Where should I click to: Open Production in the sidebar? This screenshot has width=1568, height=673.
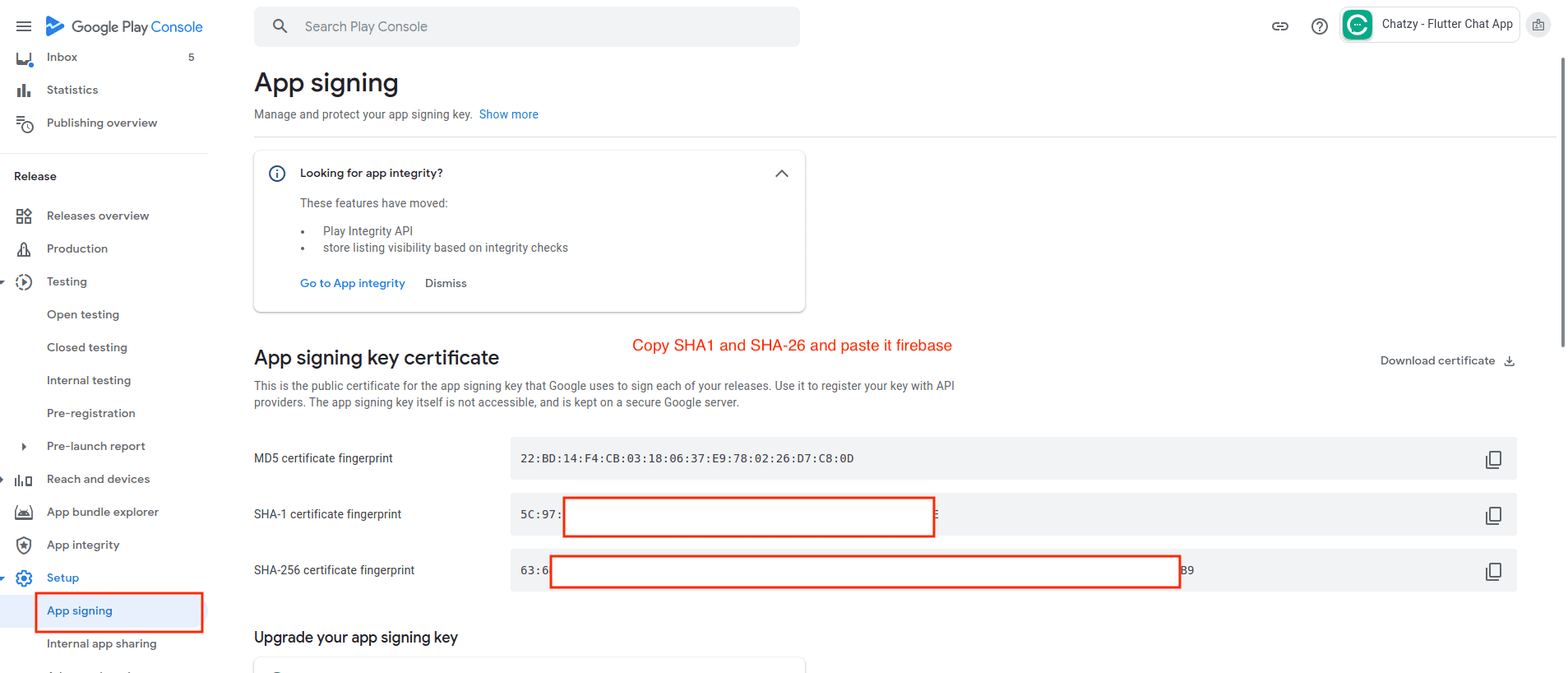click(77, 249)
